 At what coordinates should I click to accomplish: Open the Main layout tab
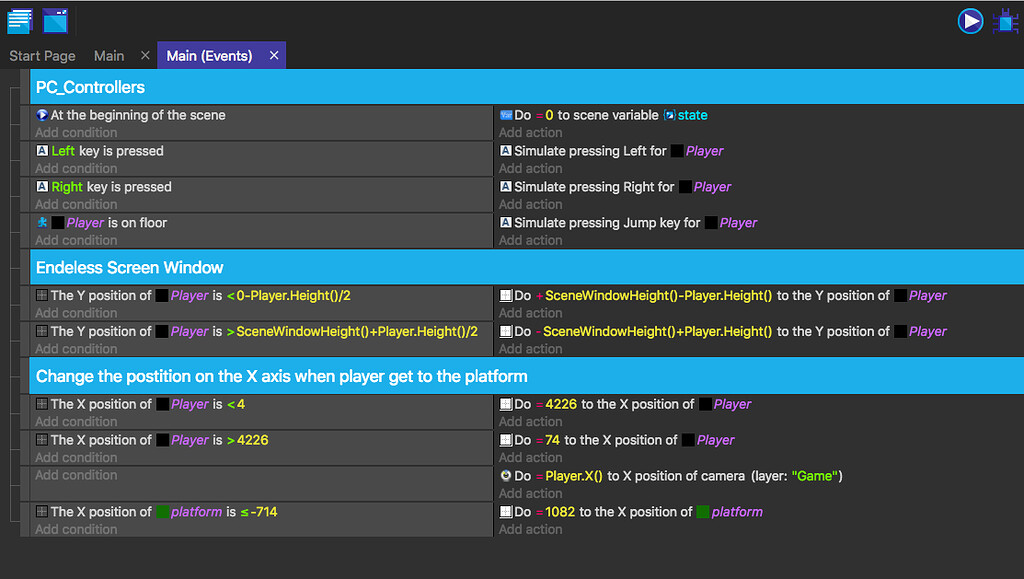[108, 56]
